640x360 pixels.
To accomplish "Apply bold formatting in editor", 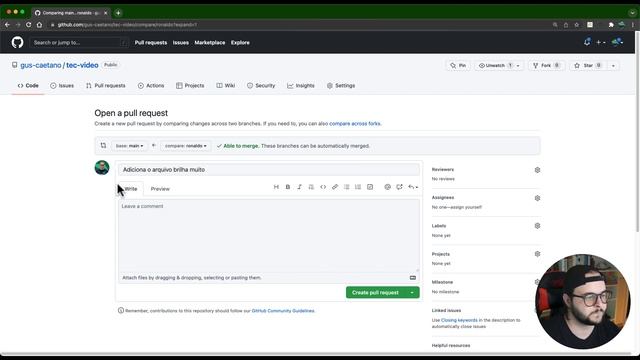I will coord(288,187).
